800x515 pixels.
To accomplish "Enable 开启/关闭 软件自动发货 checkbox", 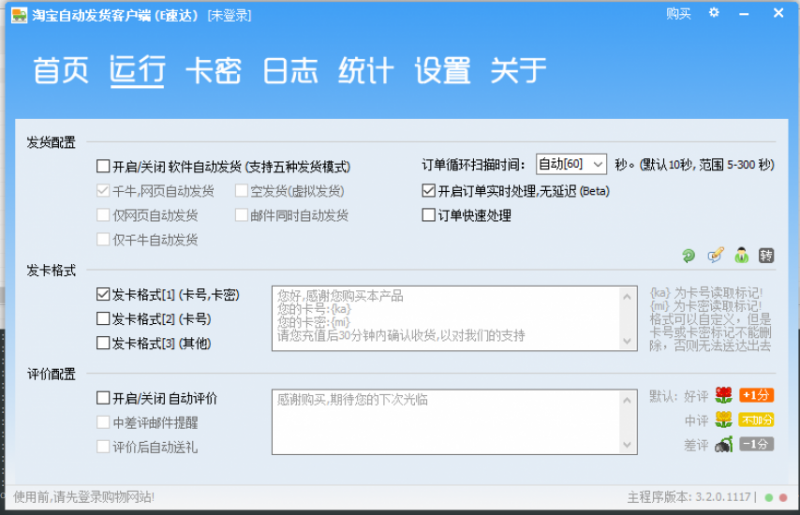I will point(103,167).
